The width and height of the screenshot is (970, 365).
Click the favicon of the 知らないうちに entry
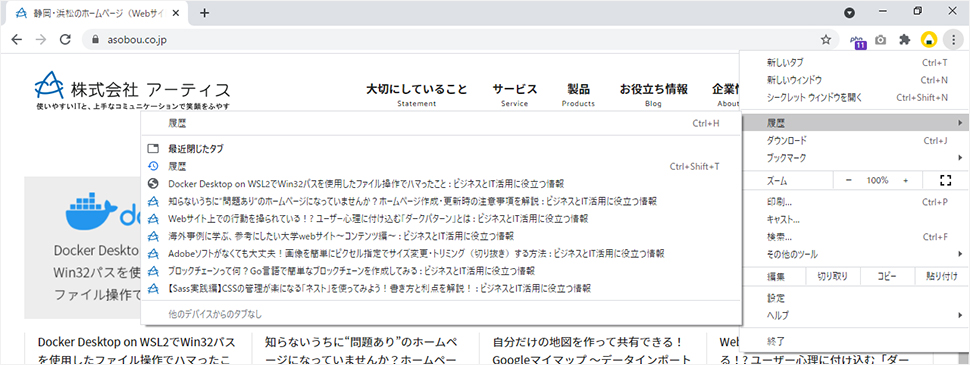(153, 201)
